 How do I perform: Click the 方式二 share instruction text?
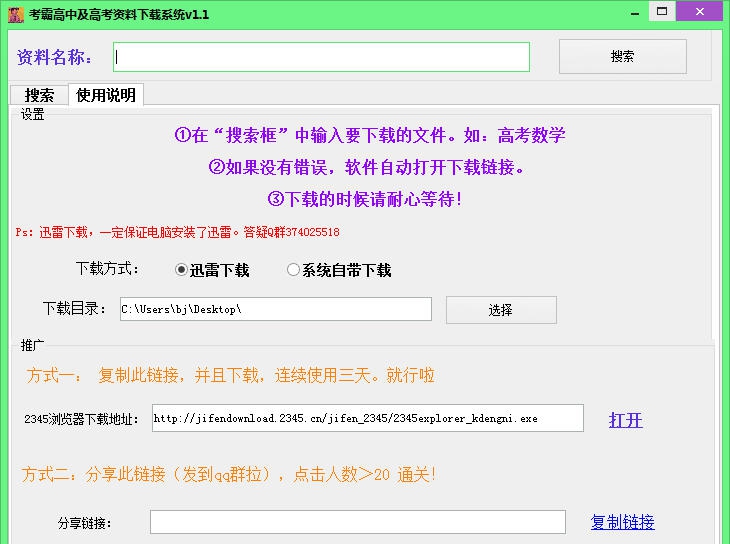229,475
